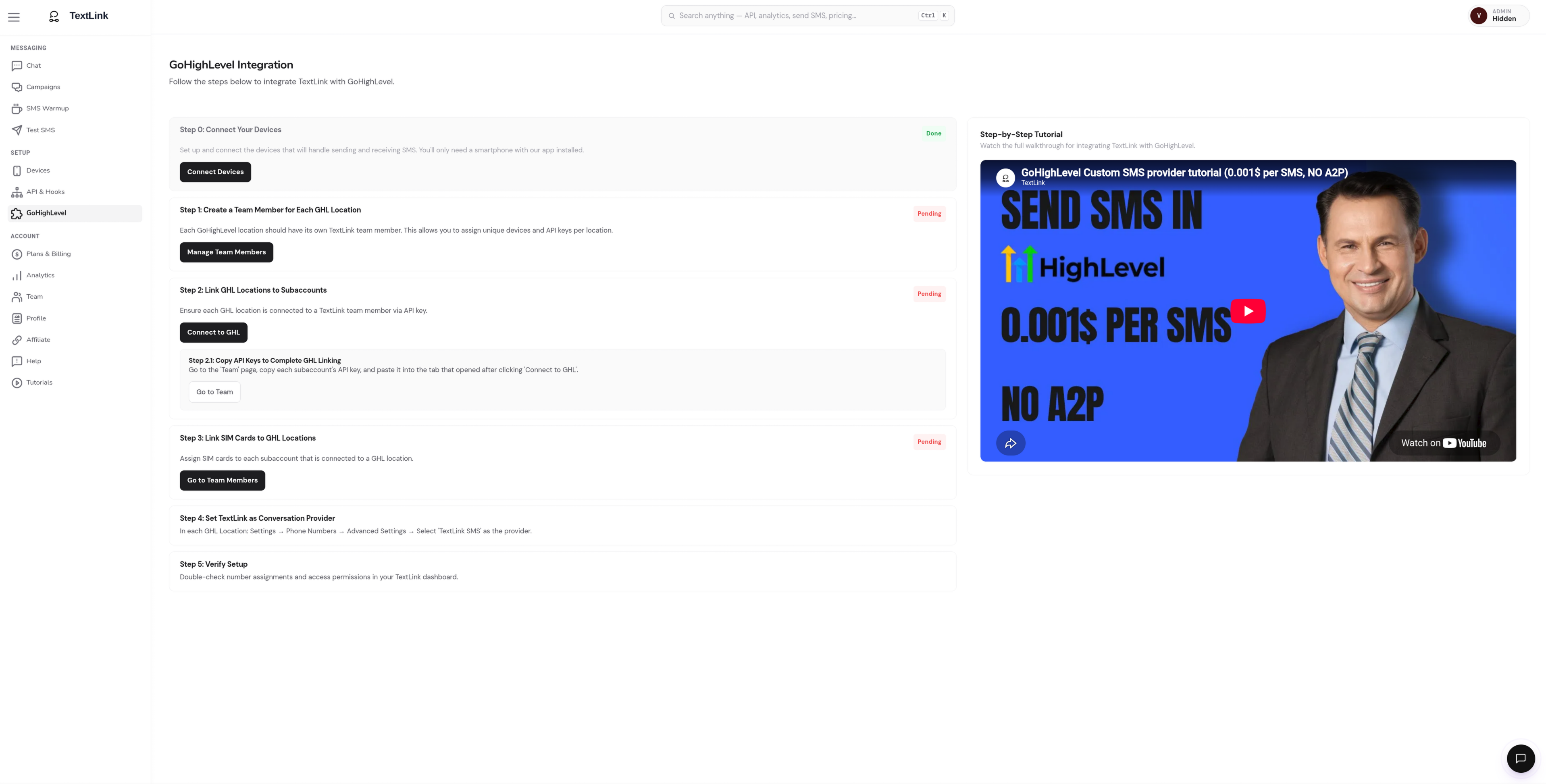
Task: Click Step 2.1: Copy API Keys heading
Action: click(265, 361)
